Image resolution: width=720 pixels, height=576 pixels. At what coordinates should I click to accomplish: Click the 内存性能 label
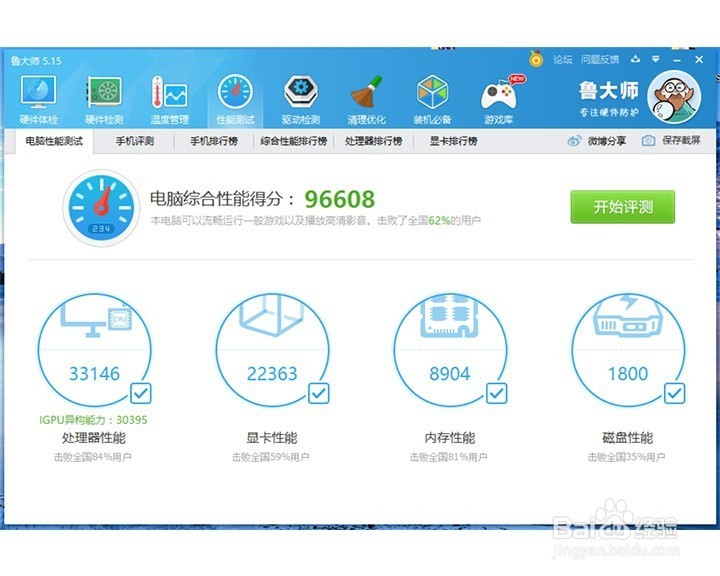[450, 437]
